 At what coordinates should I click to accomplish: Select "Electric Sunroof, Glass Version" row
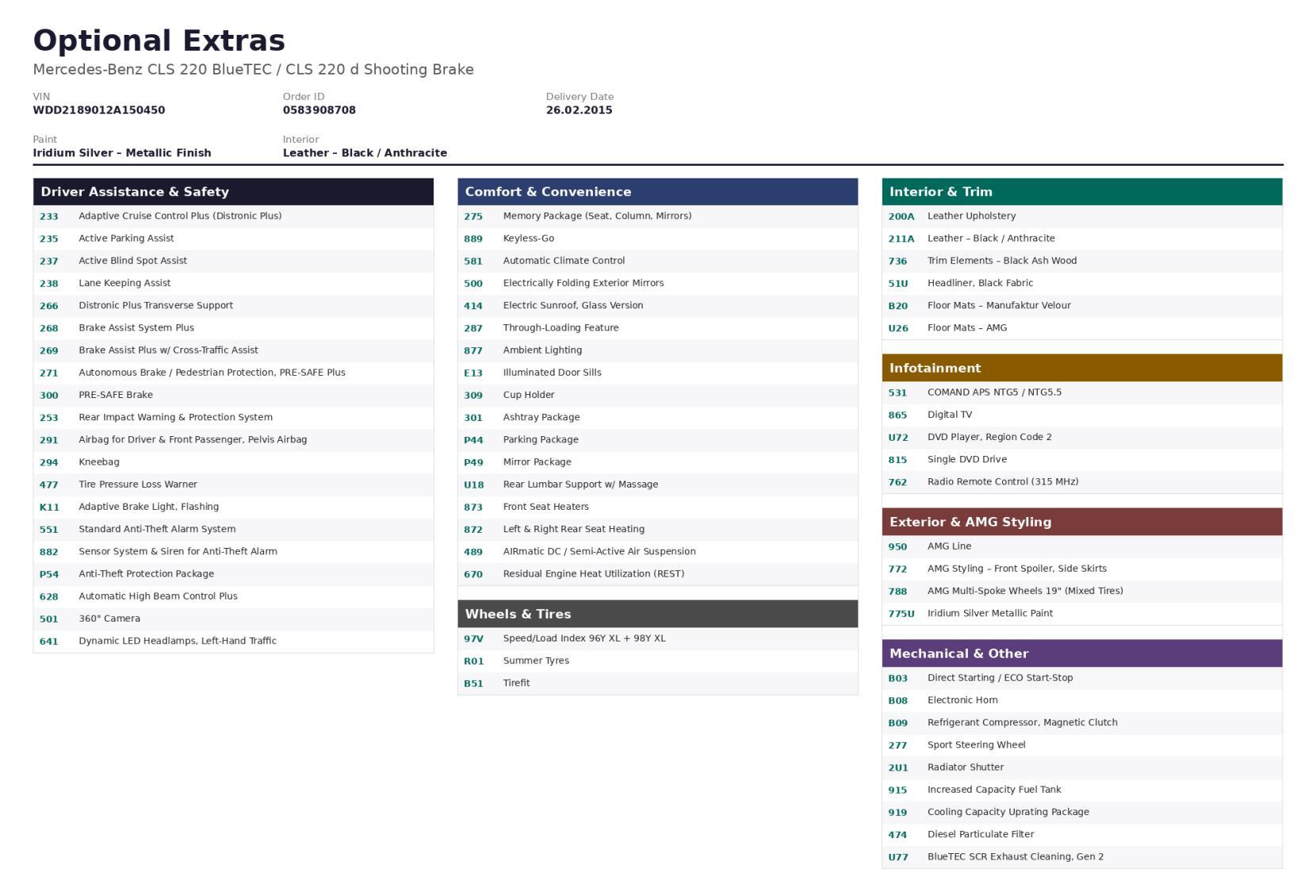coord(657,305)
